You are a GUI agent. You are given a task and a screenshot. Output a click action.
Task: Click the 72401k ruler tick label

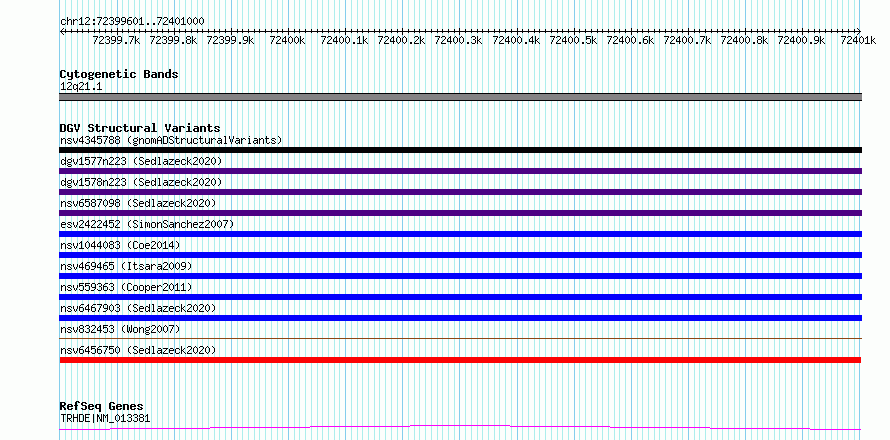(x=858, y=40)
